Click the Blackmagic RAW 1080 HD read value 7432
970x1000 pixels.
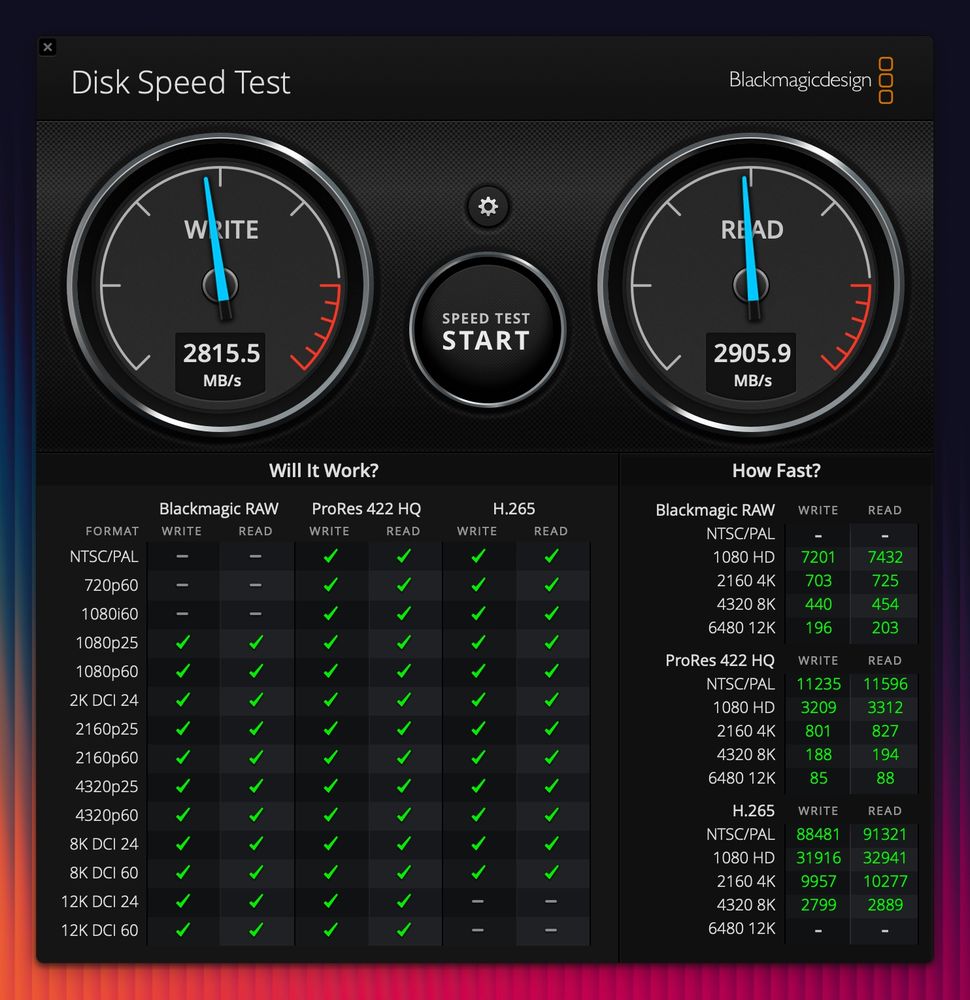pyautogui.click(x=885, y=557)
